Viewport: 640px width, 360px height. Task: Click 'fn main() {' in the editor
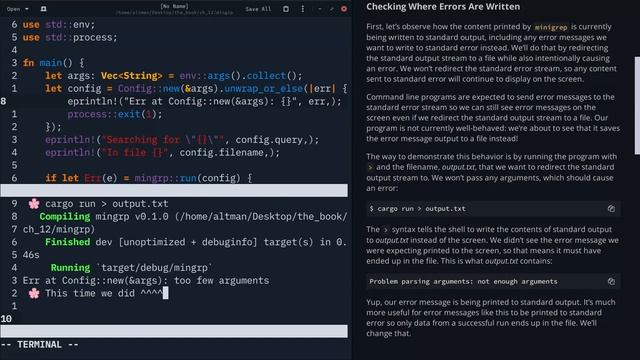(x=53, y=63)
